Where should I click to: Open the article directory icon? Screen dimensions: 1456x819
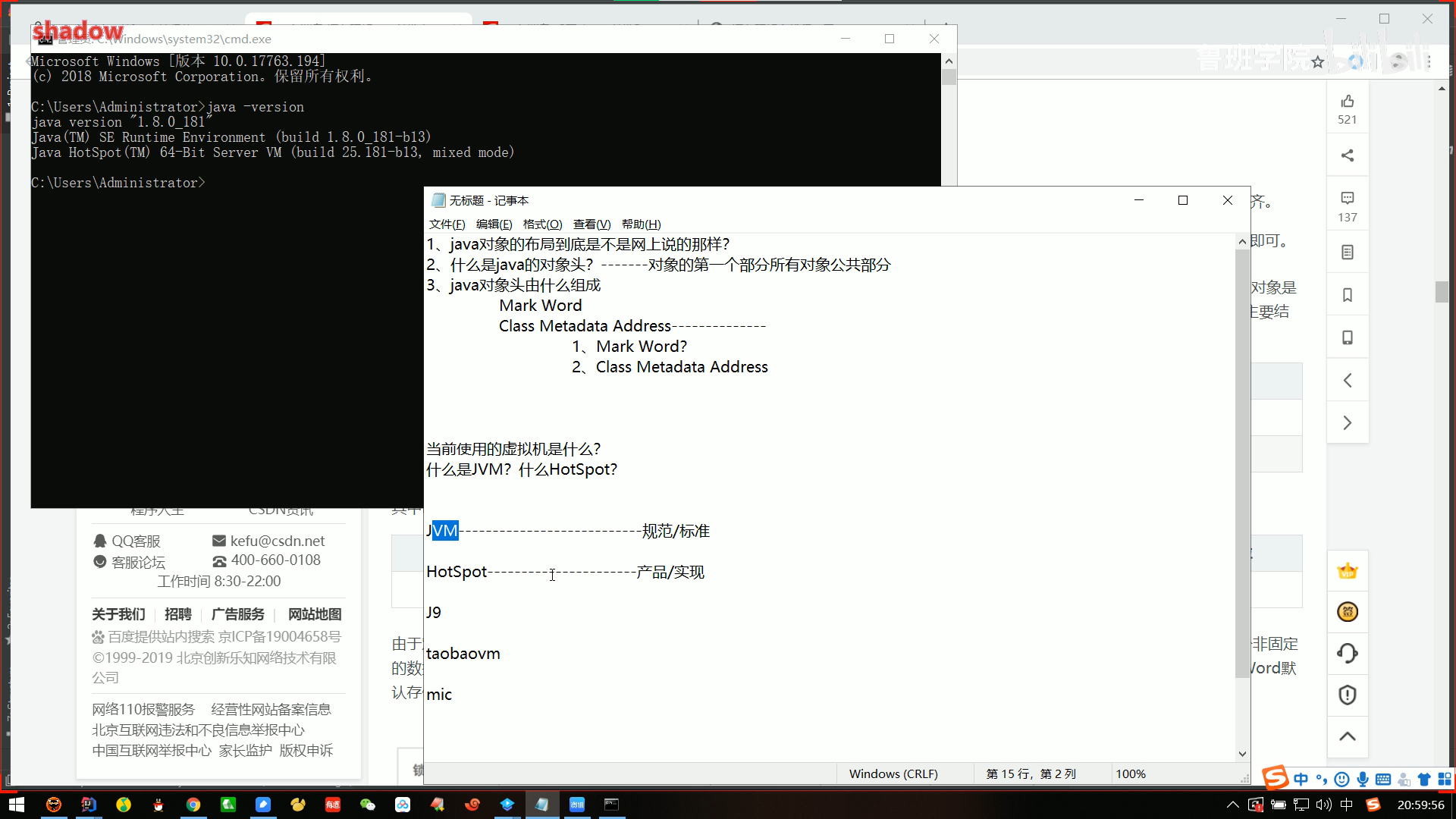coord(1348,252)
